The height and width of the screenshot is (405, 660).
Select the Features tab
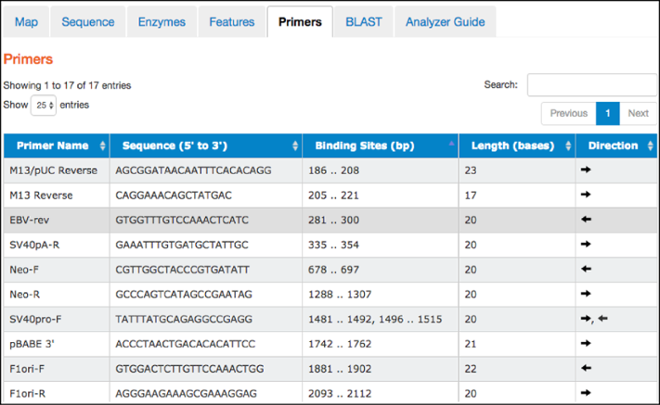coord(231,21)
